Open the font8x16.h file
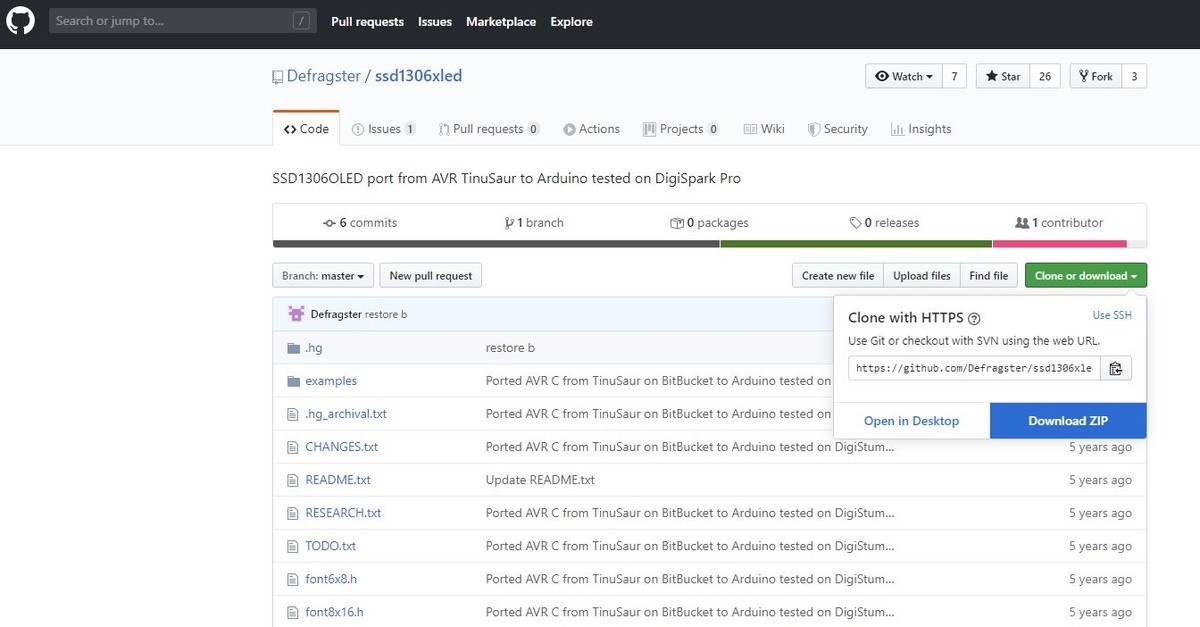This screenshot has width=1200, height=627. (334, 612)
